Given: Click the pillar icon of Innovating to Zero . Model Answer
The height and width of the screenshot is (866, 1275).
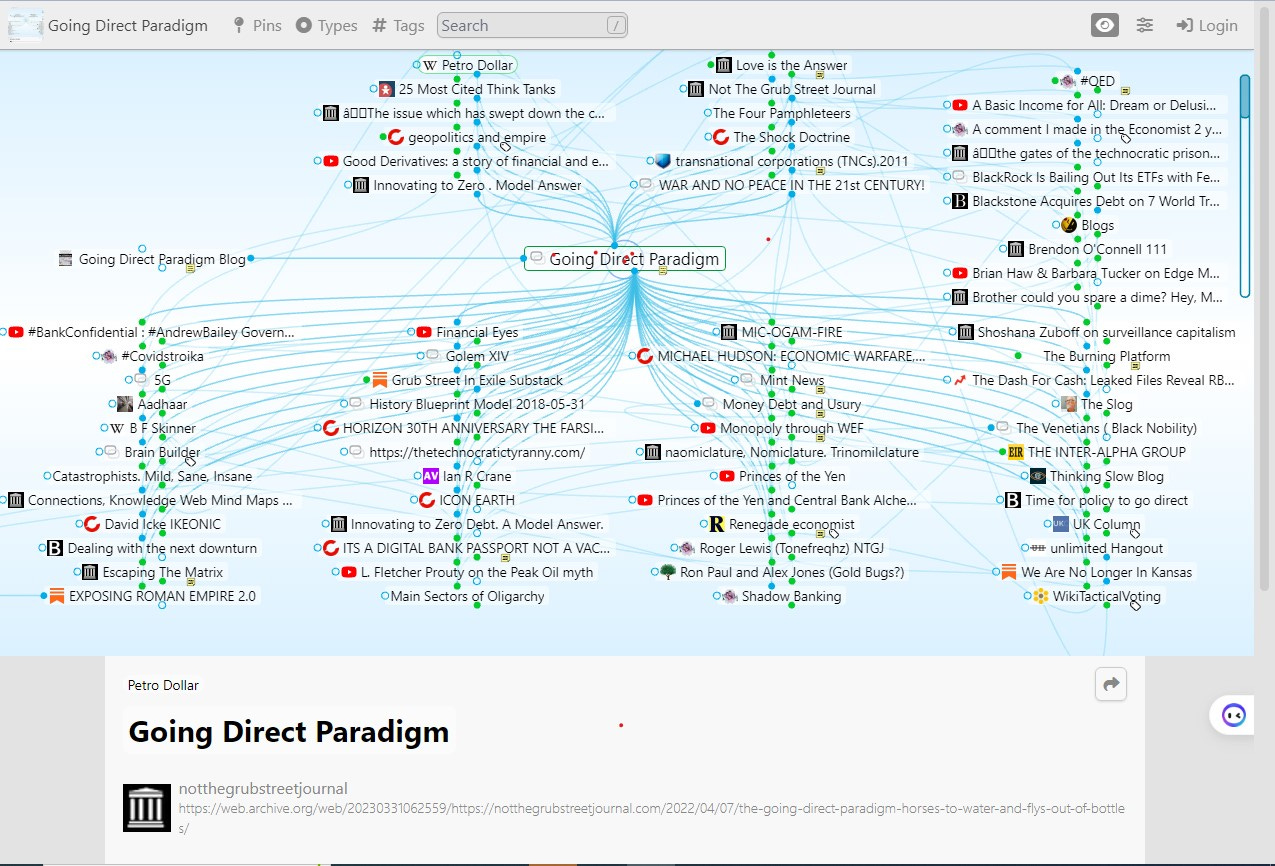Looking at the screenshot, I should [x=361, y=185].
